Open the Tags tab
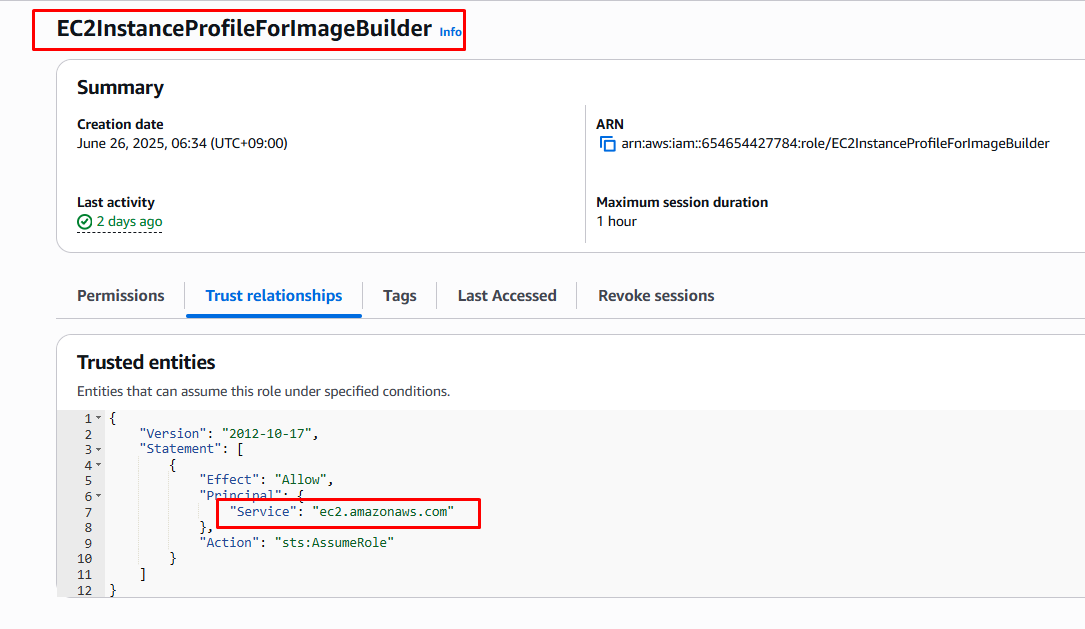Image resolution: width=1085 pixels, height=629 pixels. [x=400, y=296]
